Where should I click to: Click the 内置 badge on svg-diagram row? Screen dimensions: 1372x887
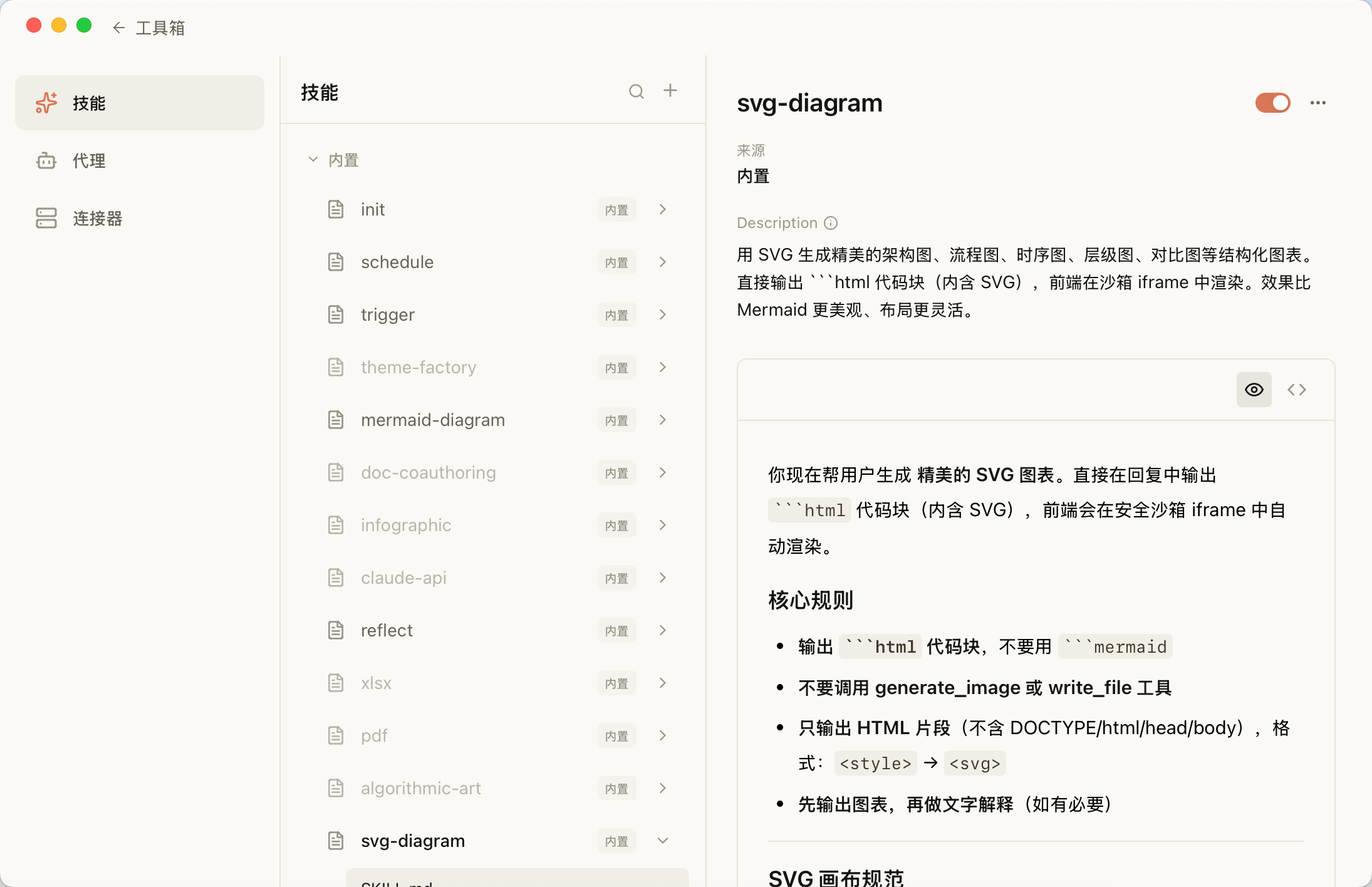pyautogui.click(x=616, y=841)
